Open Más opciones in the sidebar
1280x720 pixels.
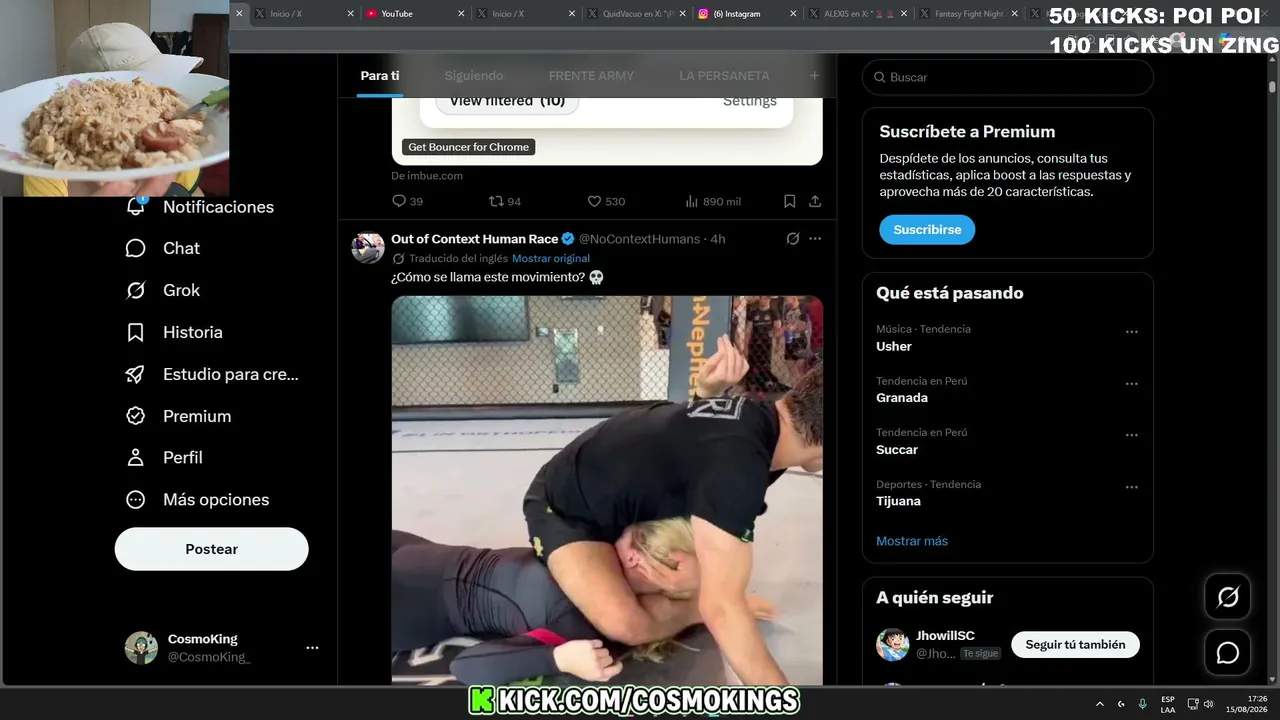click(197, 499)
